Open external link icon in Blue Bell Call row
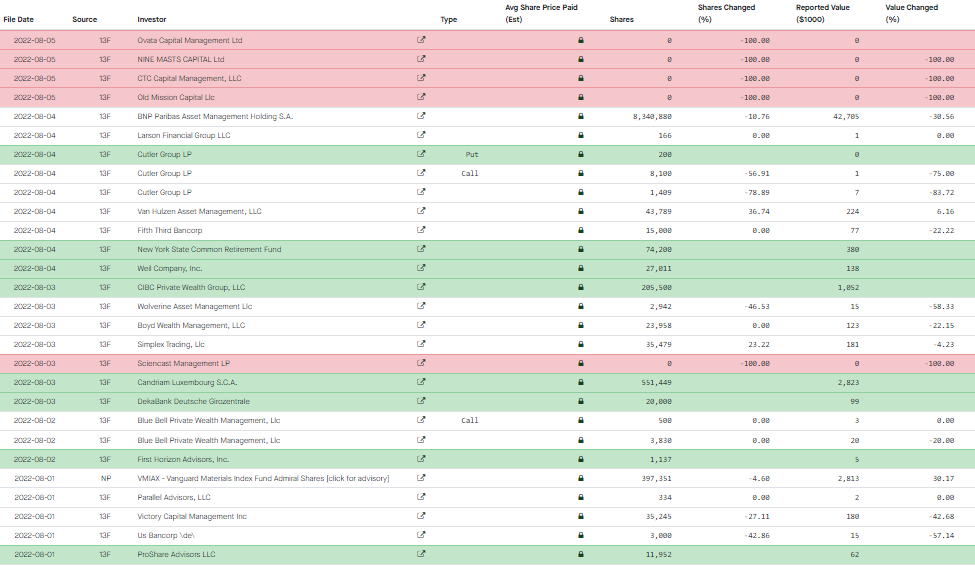This screenshot has width=975, height=566. click(421, 420)
